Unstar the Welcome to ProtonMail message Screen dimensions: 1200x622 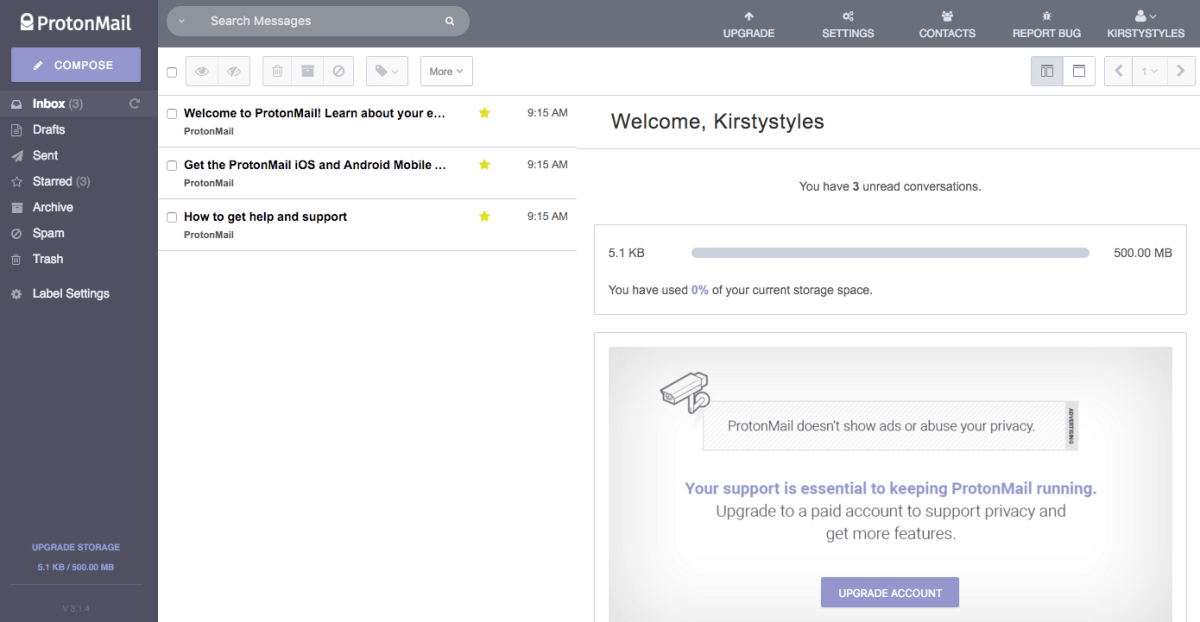click(x=485, y=113)
